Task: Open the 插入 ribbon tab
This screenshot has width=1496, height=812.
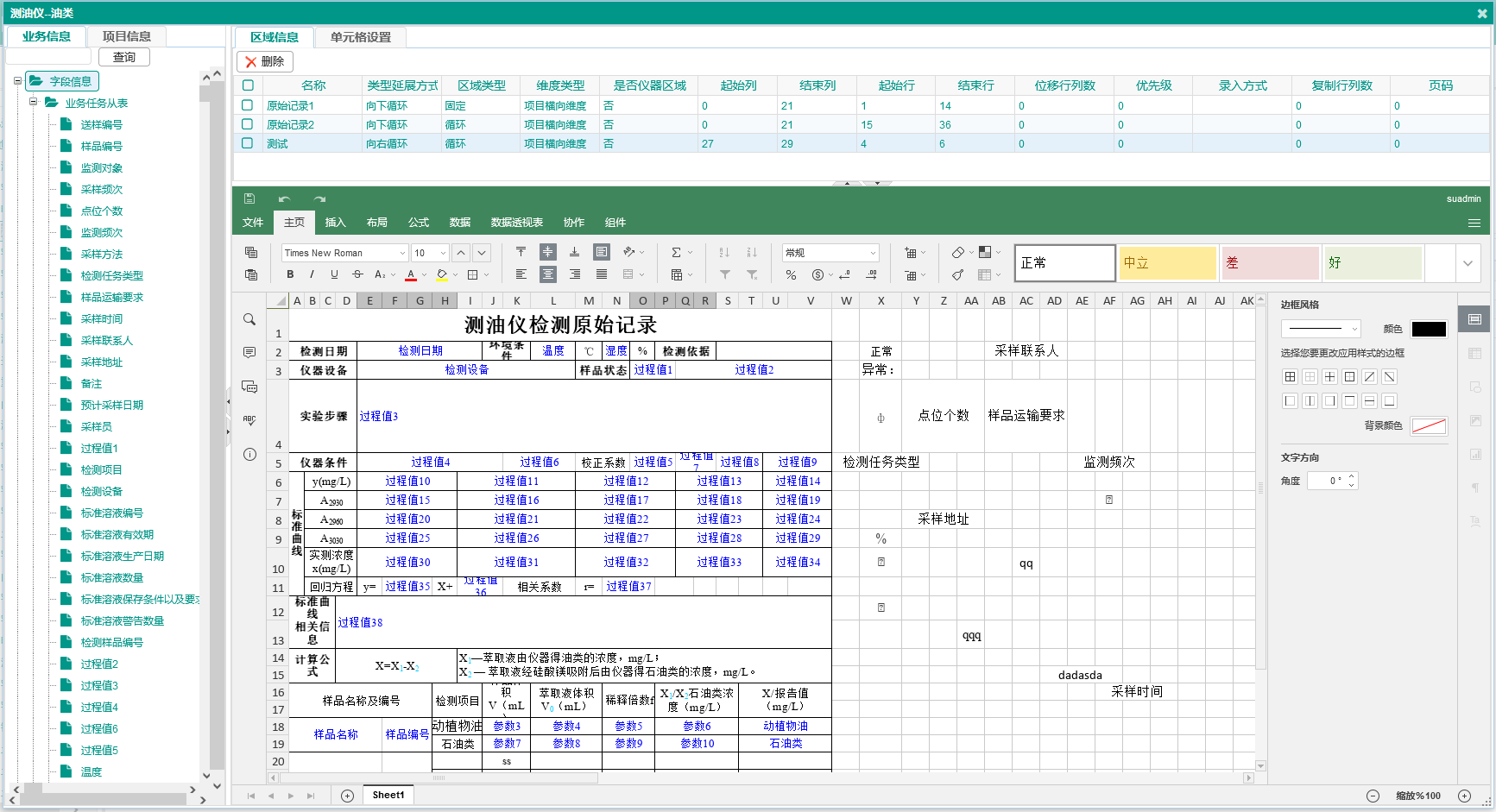Action: click(x=336, y=223)
